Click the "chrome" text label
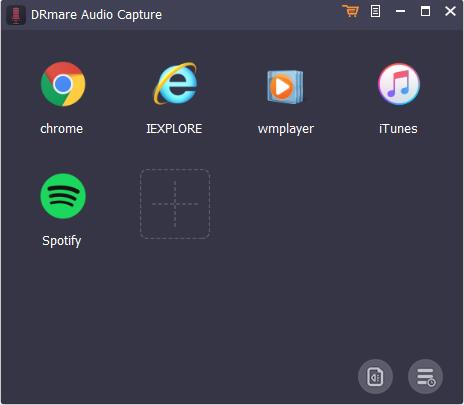 tap(62, 129)
